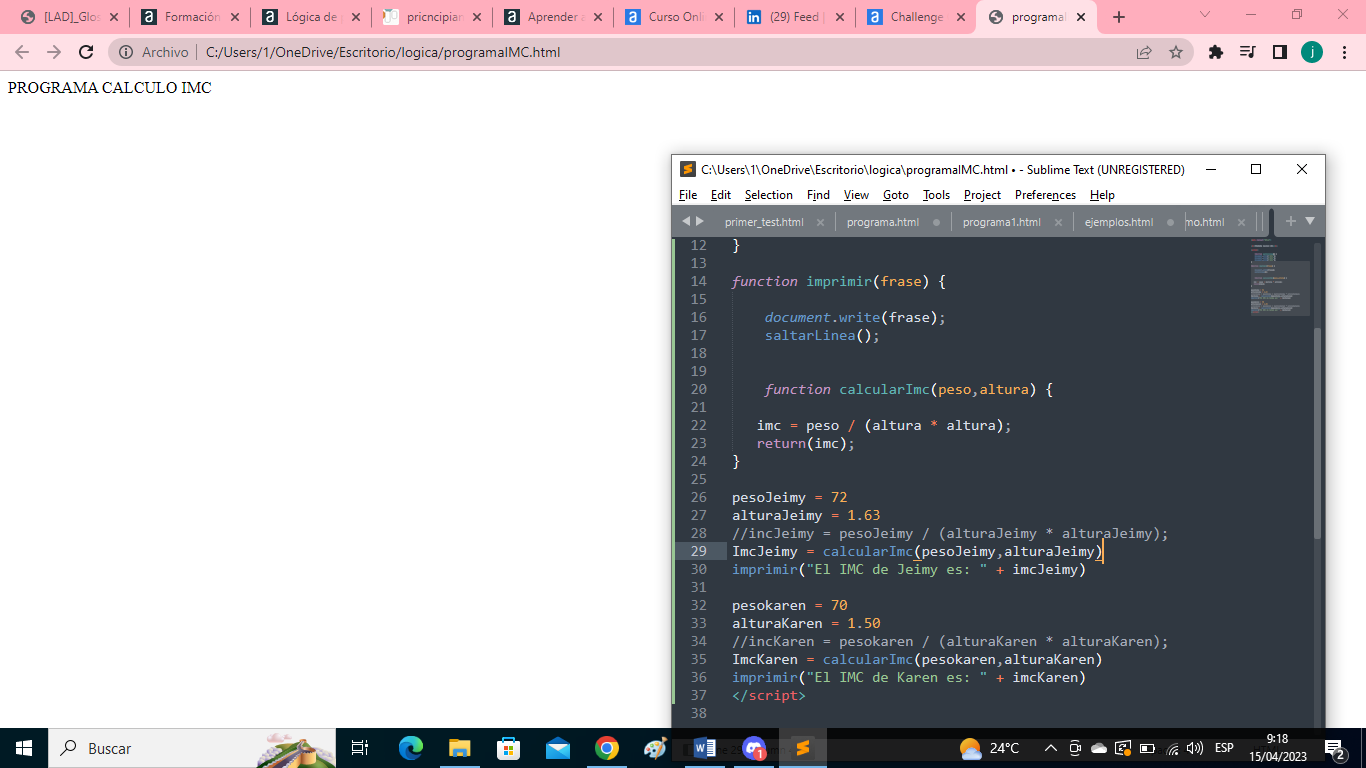Close the unsaved programa.html tab dot

point(936,222)
